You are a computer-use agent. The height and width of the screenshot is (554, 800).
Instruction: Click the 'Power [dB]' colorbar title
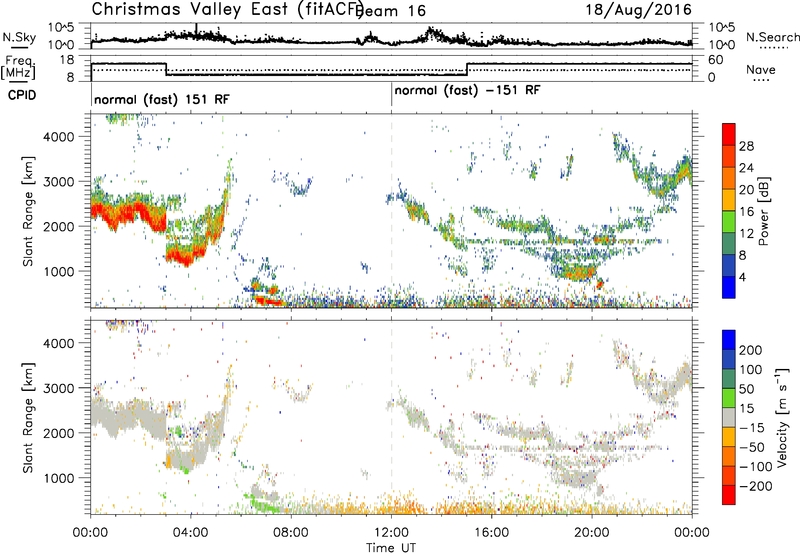click(x=763, y=211)
